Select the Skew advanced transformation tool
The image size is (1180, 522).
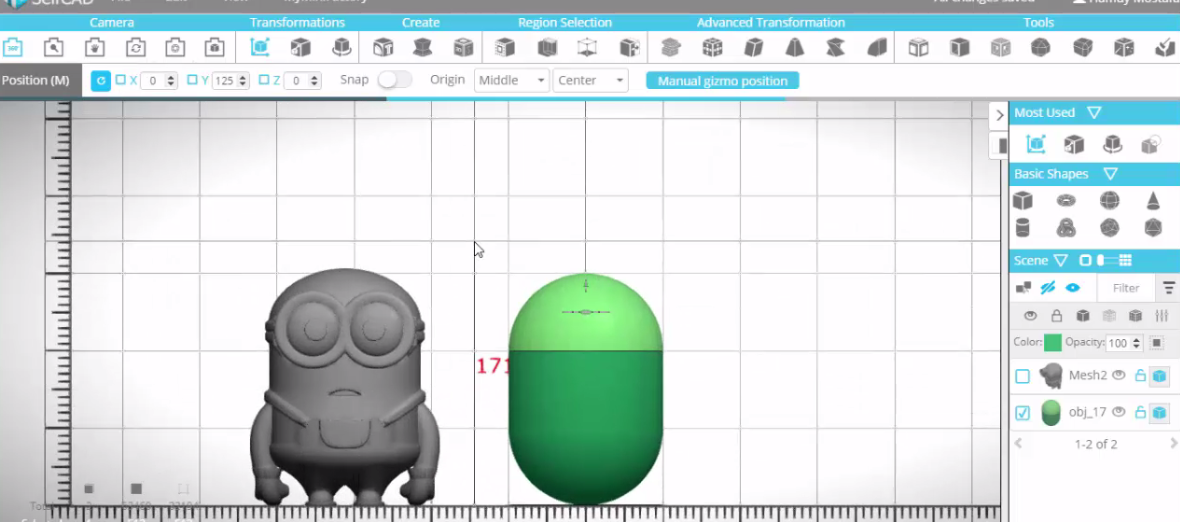pyautogui.click(x=753, y=47)
